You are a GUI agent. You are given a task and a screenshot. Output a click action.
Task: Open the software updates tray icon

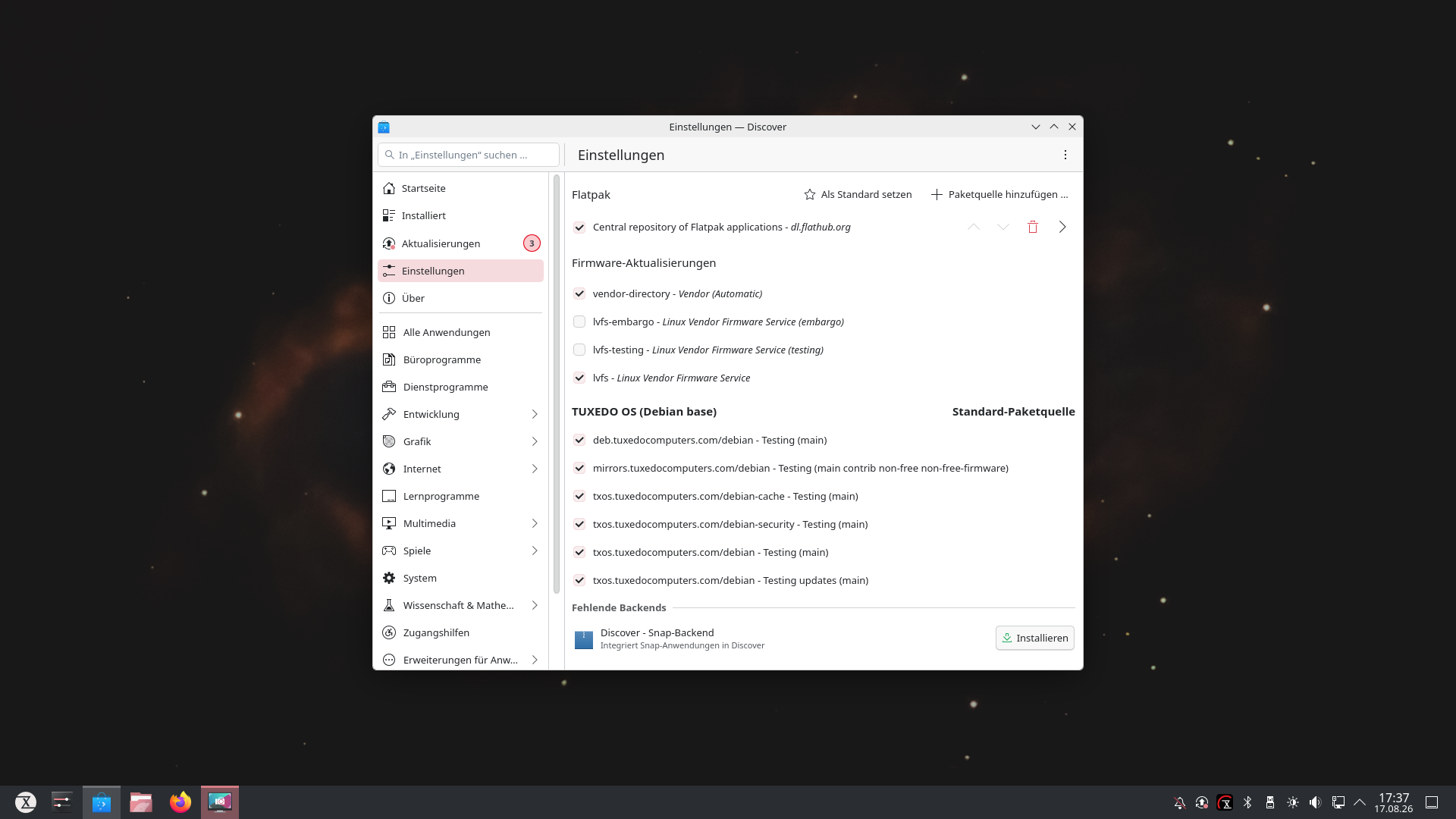tap(1202, 802)
